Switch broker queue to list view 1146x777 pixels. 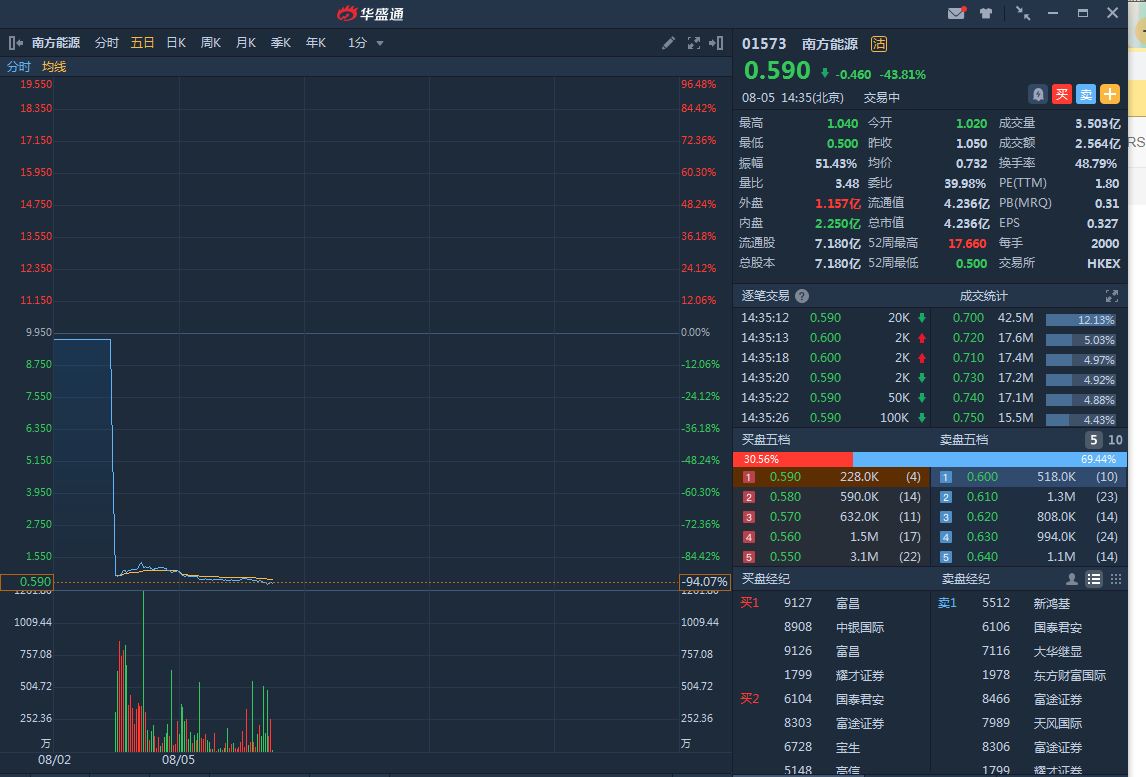tap(1093, 579)
